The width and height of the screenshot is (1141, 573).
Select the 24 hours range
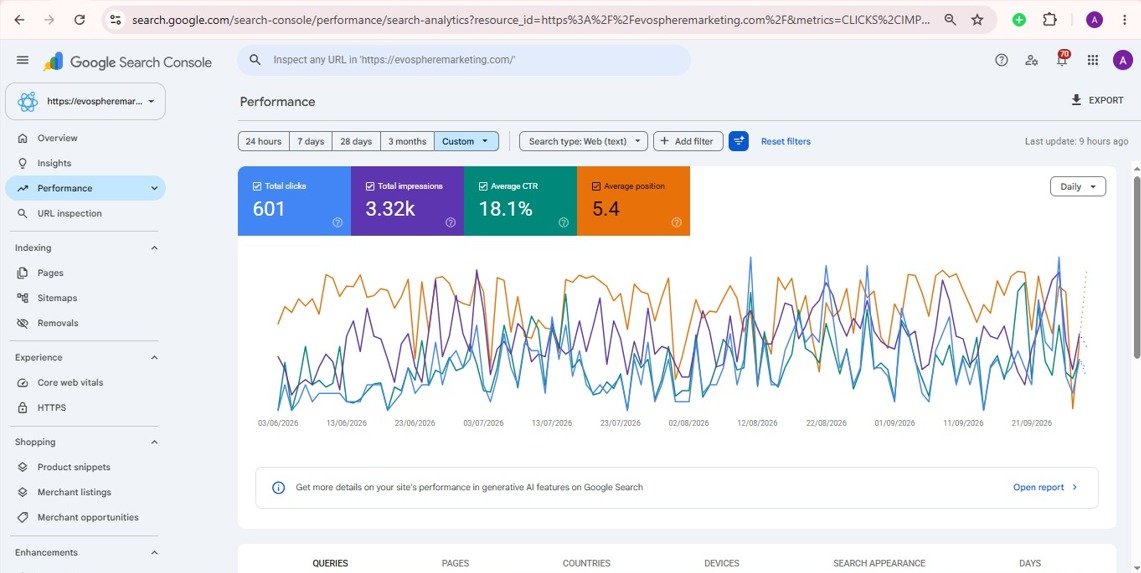click(x=263, y=141)
